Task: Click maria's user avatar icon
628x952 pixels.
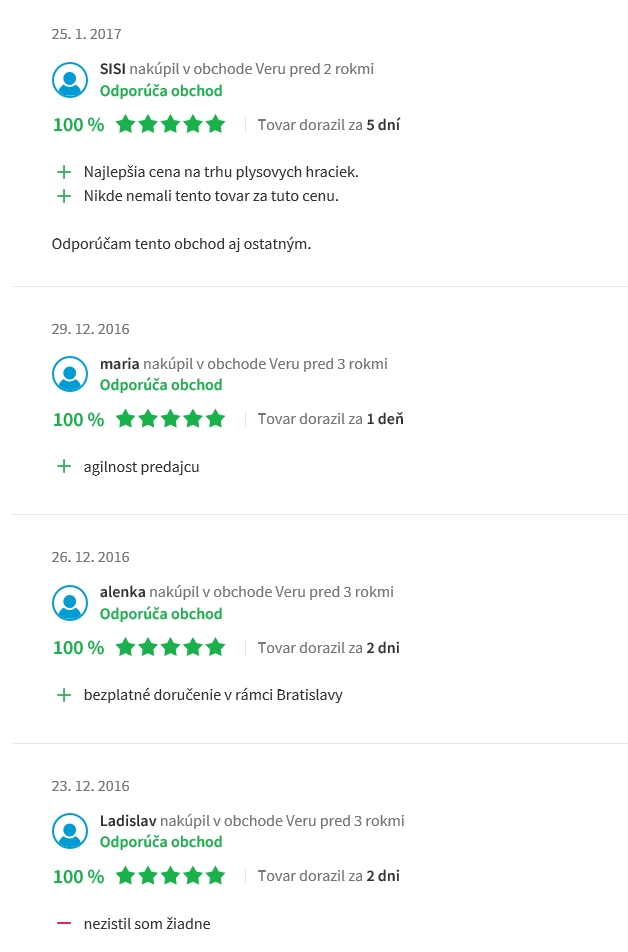Action: (70, 374)
